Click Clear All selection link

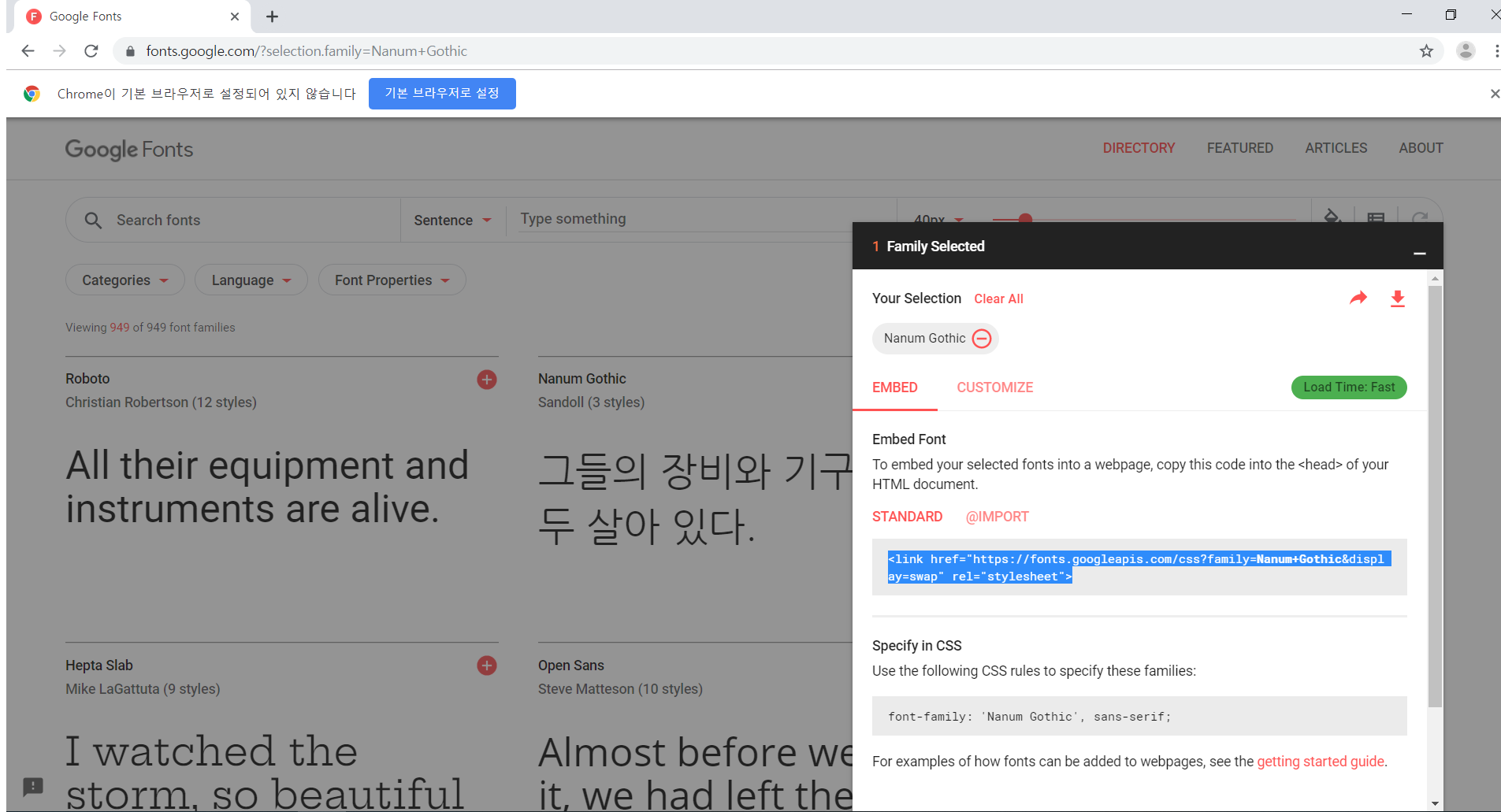[998, 299]
